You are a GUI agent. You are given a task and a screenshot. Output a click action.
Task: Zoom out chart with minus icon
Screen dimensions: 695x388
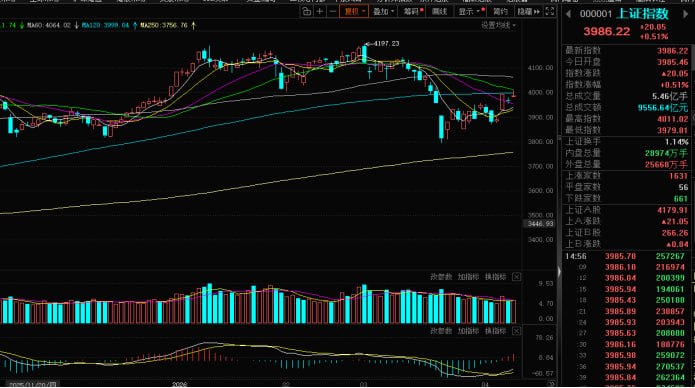pyautogui.click(x=332, y=12)
